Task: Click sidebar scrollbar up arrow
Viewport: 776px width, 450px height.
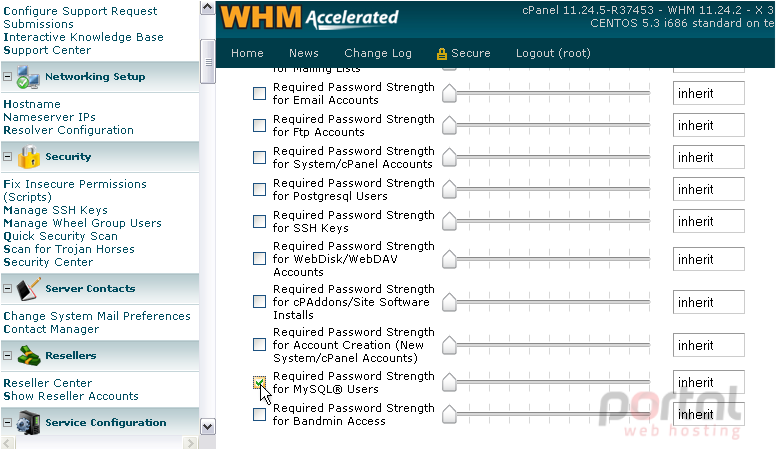Action: pyautogui.click(x=208, y=7)
